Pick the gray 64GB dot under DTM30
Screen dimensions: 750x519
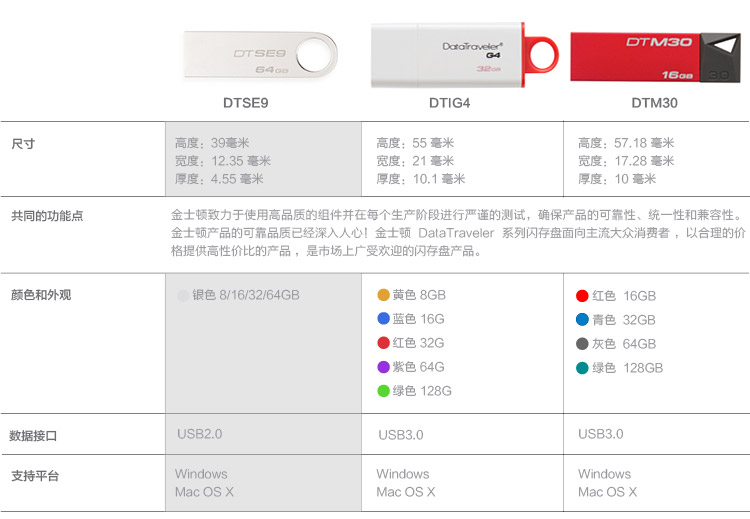coord(582,343)
